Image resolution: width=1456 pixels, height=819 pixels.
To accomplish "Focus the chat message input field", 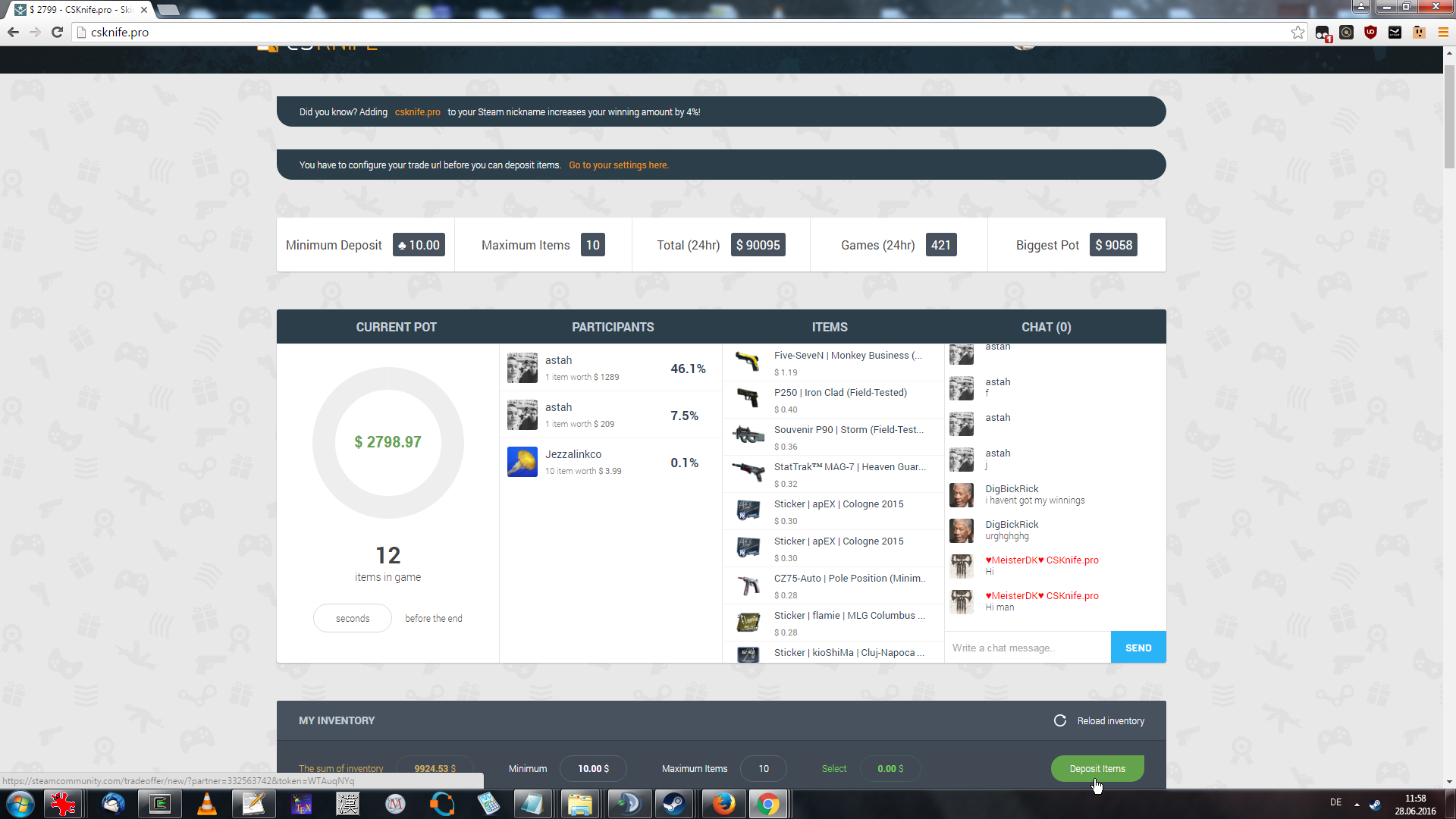I will point(1028,648).
